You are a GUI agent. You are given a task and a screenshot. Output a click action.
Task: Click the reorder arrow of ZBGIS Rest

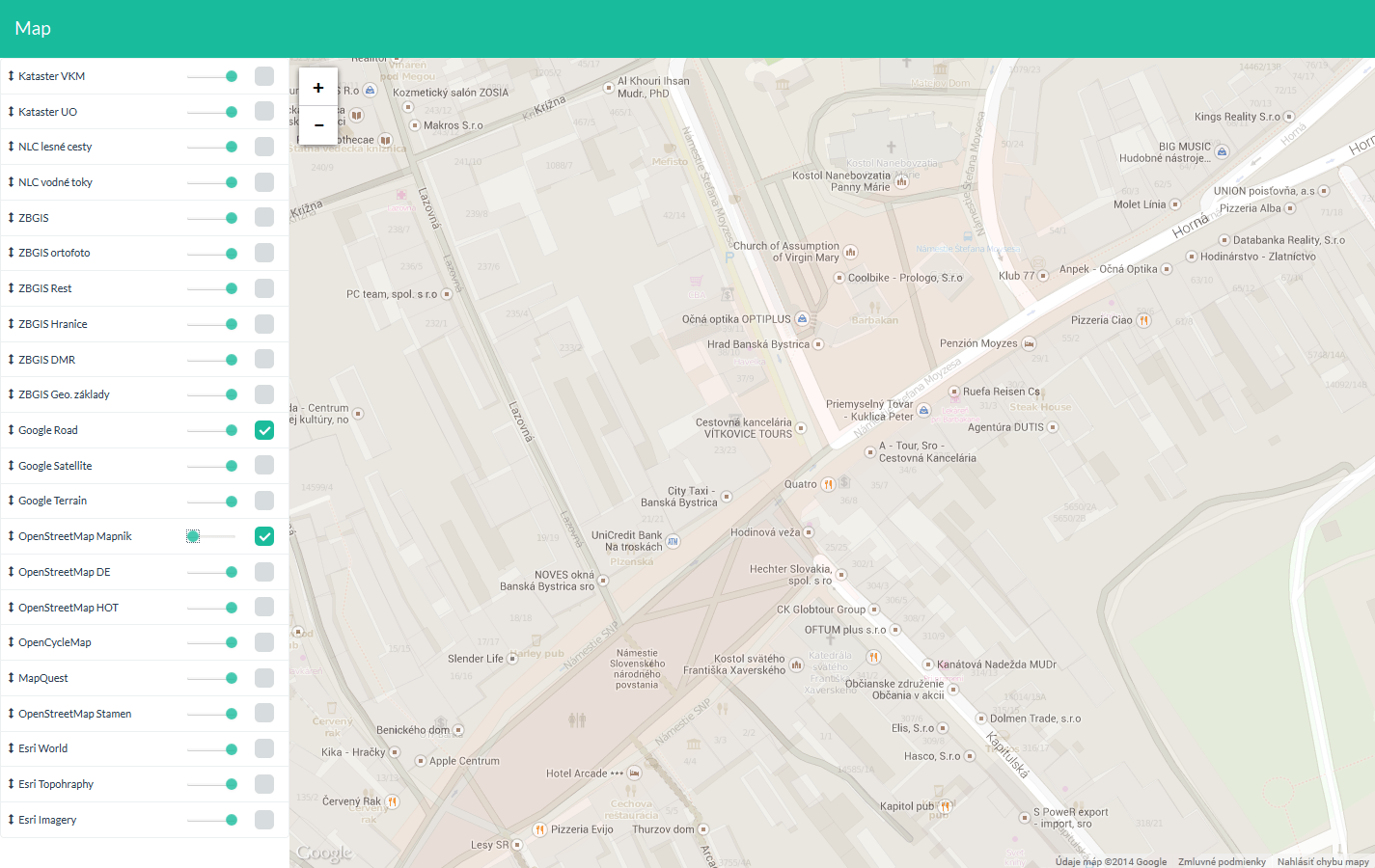click(11, 288)
